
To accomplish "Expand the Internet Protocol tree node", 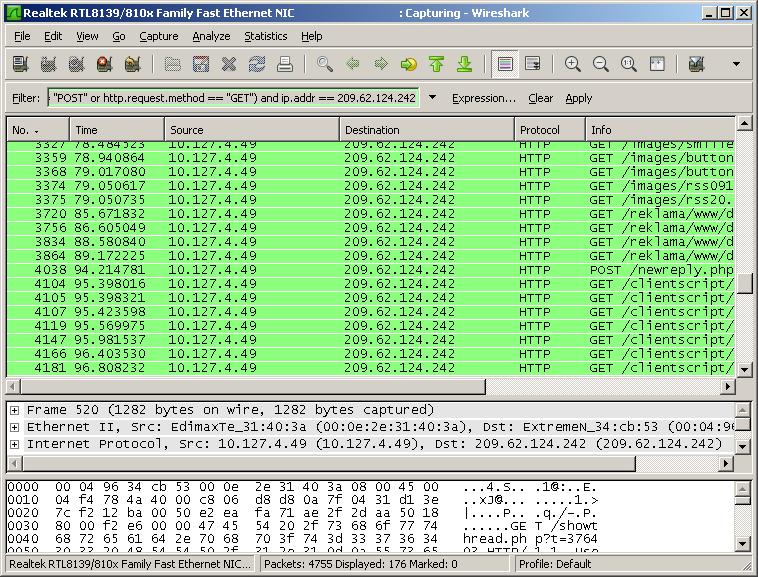I will [x=15, y=444].
